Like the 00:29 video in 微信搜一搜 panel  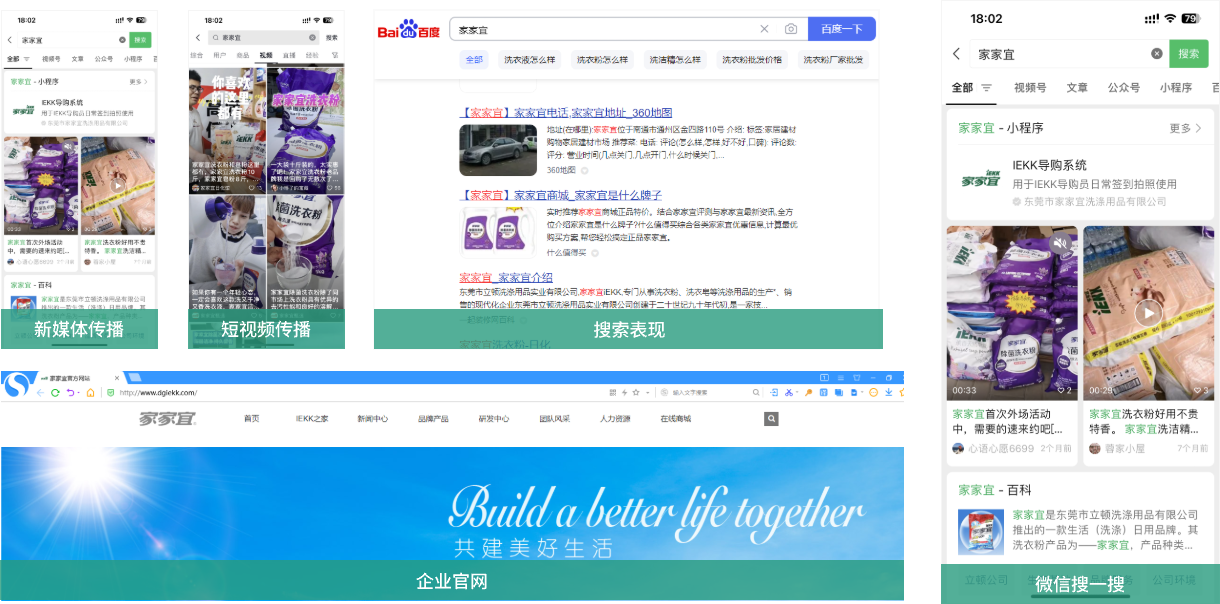click(x=1200, y=390)
